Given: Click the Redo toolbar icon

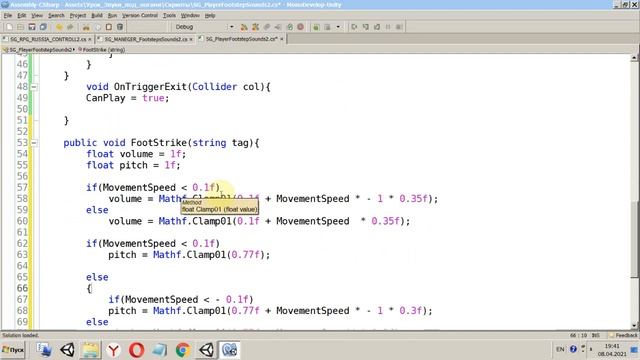Looking at the screenshot, I should click(70, 27).
